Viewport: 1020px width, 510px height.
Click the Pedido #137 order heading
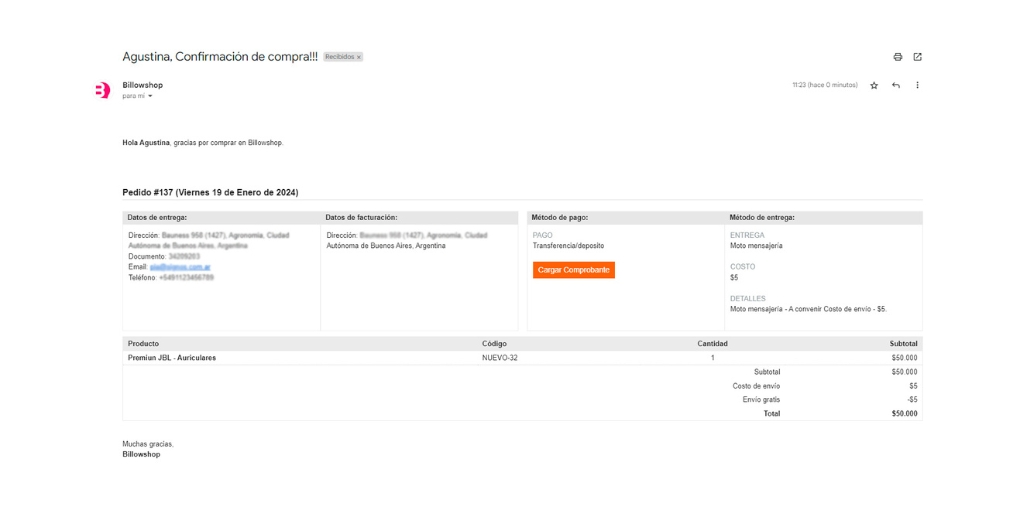pyautogui.click(x=210, y=192)
